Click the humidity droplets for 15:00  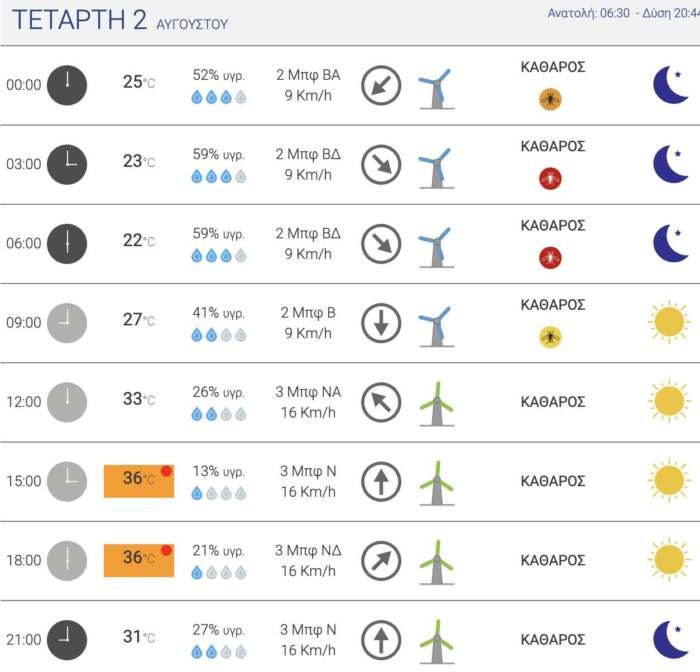click(218, 493)
